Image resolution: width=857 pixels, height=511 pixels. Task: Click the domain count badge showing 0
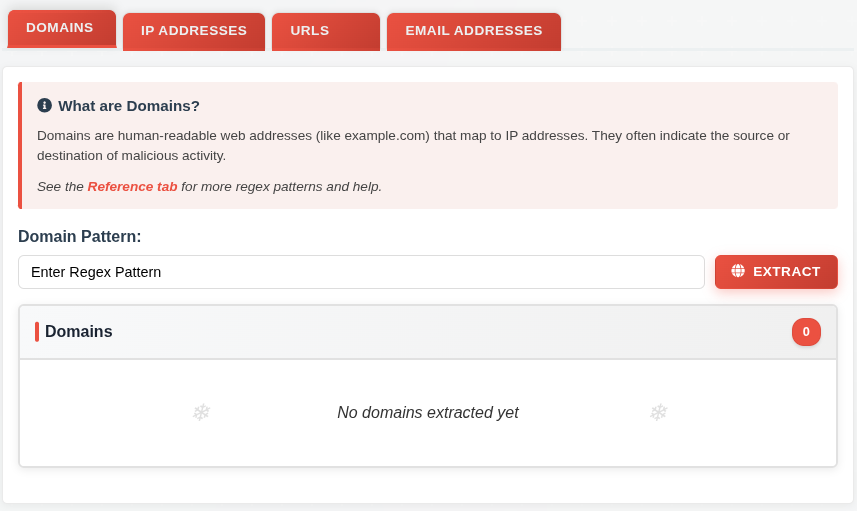806,332
